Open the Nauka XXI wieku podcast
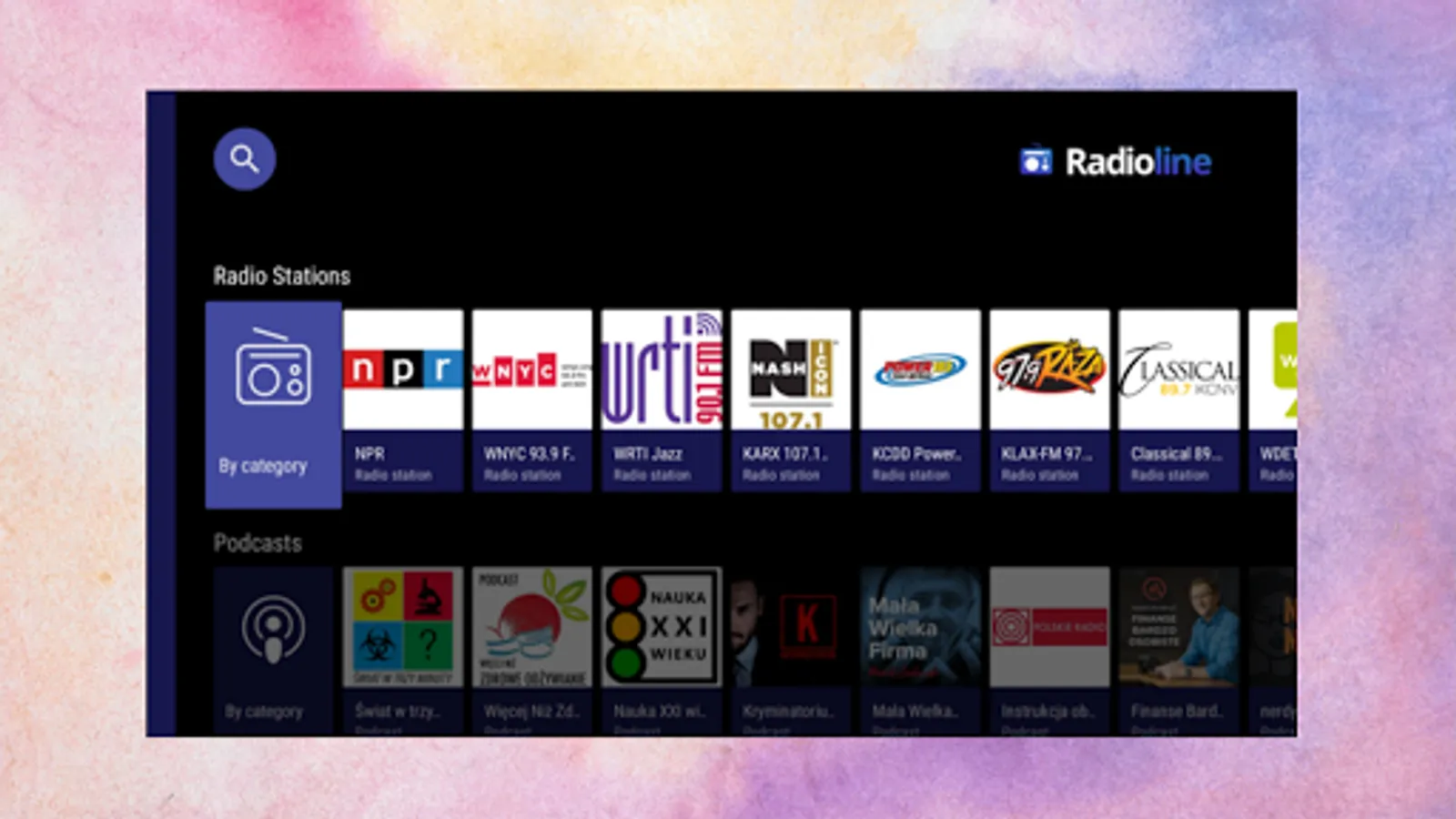Viewport: 1456px width, 819px height. point(662,651)
